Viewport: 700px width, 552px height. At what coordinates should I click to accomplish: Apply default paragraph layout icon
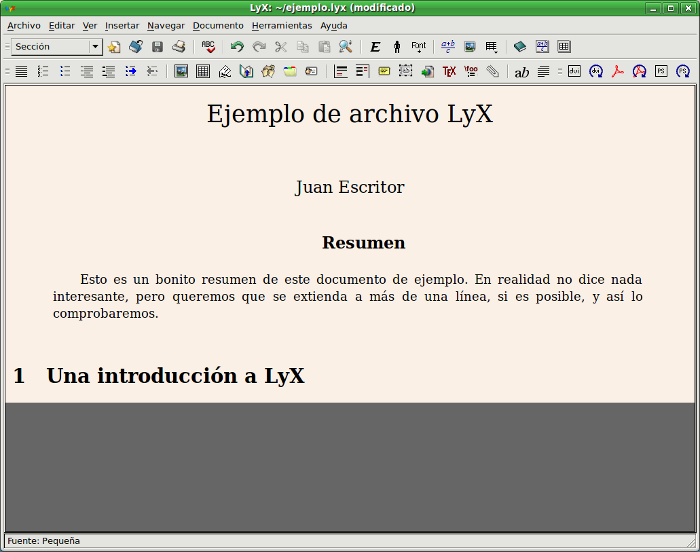[21, 71]
